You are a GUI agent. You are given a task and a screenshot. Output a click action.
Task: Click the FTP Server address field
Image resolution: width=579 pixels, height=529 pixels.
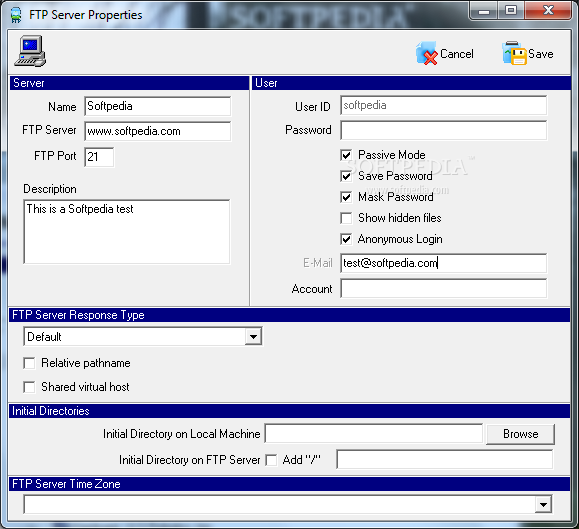pyautogui.click(x=158, y=131)
